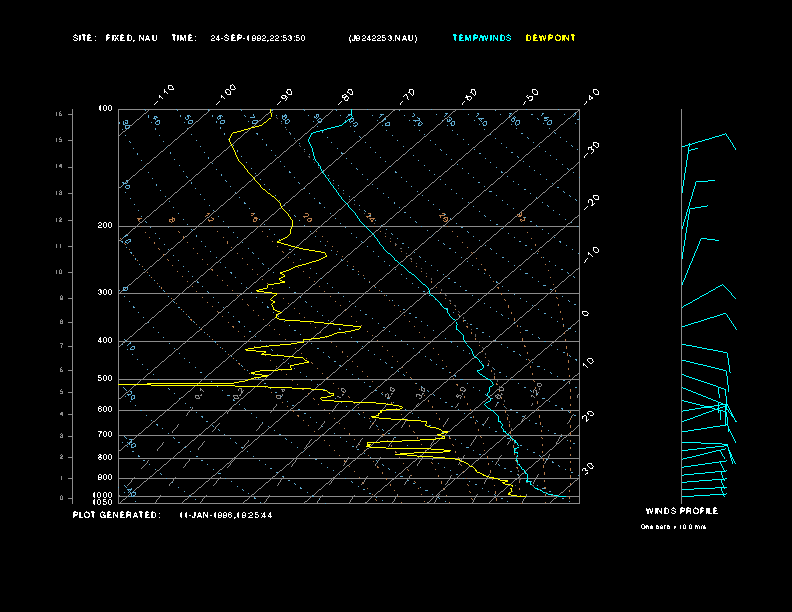Click the -60 temperature axis label
This screenshot has width=792, height=612.
click(x=469, y=96)
